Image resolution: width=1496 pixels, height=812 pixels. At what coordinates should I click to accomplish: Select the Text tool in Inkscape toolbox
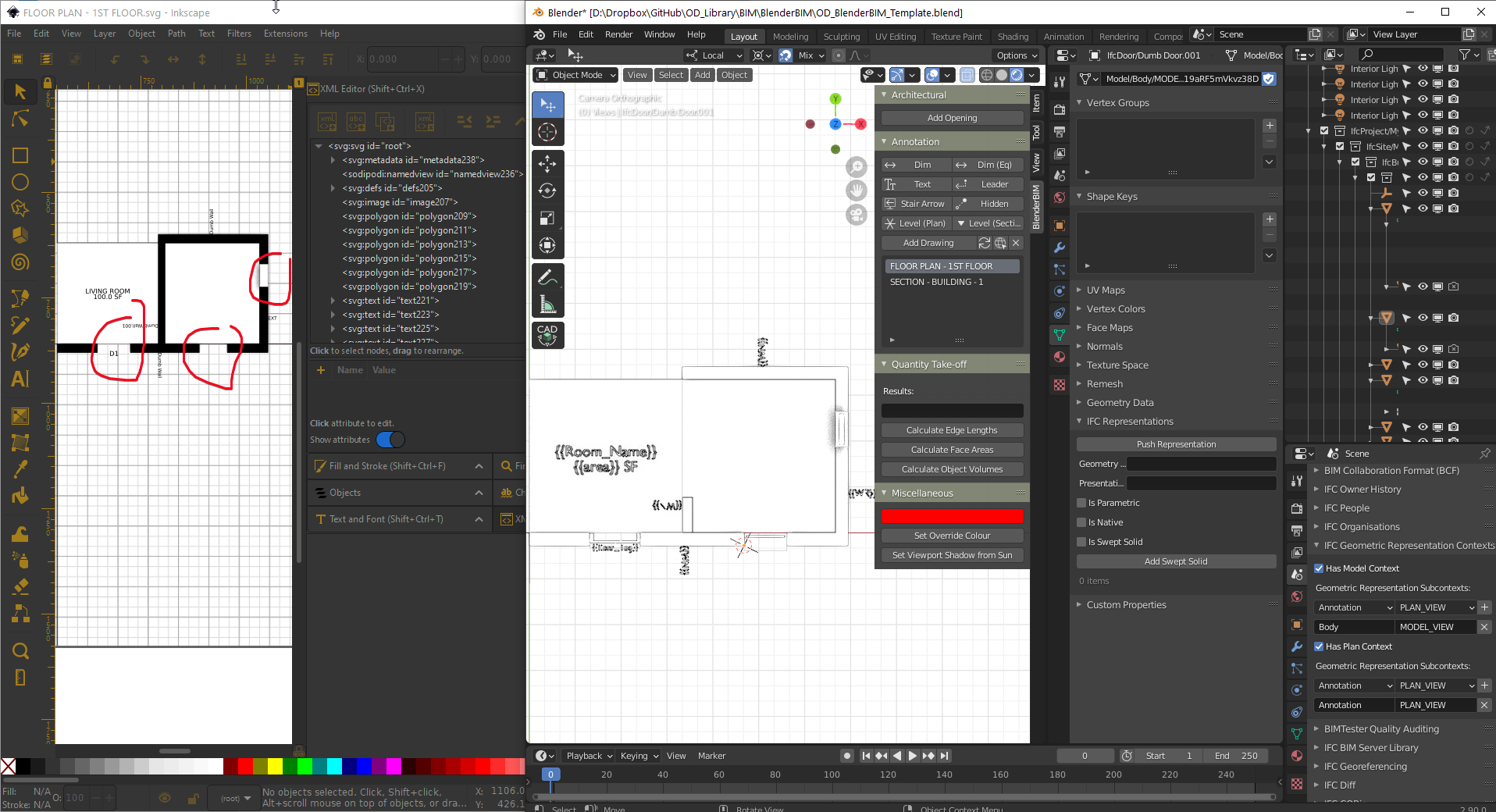click(x=20, y=379)
